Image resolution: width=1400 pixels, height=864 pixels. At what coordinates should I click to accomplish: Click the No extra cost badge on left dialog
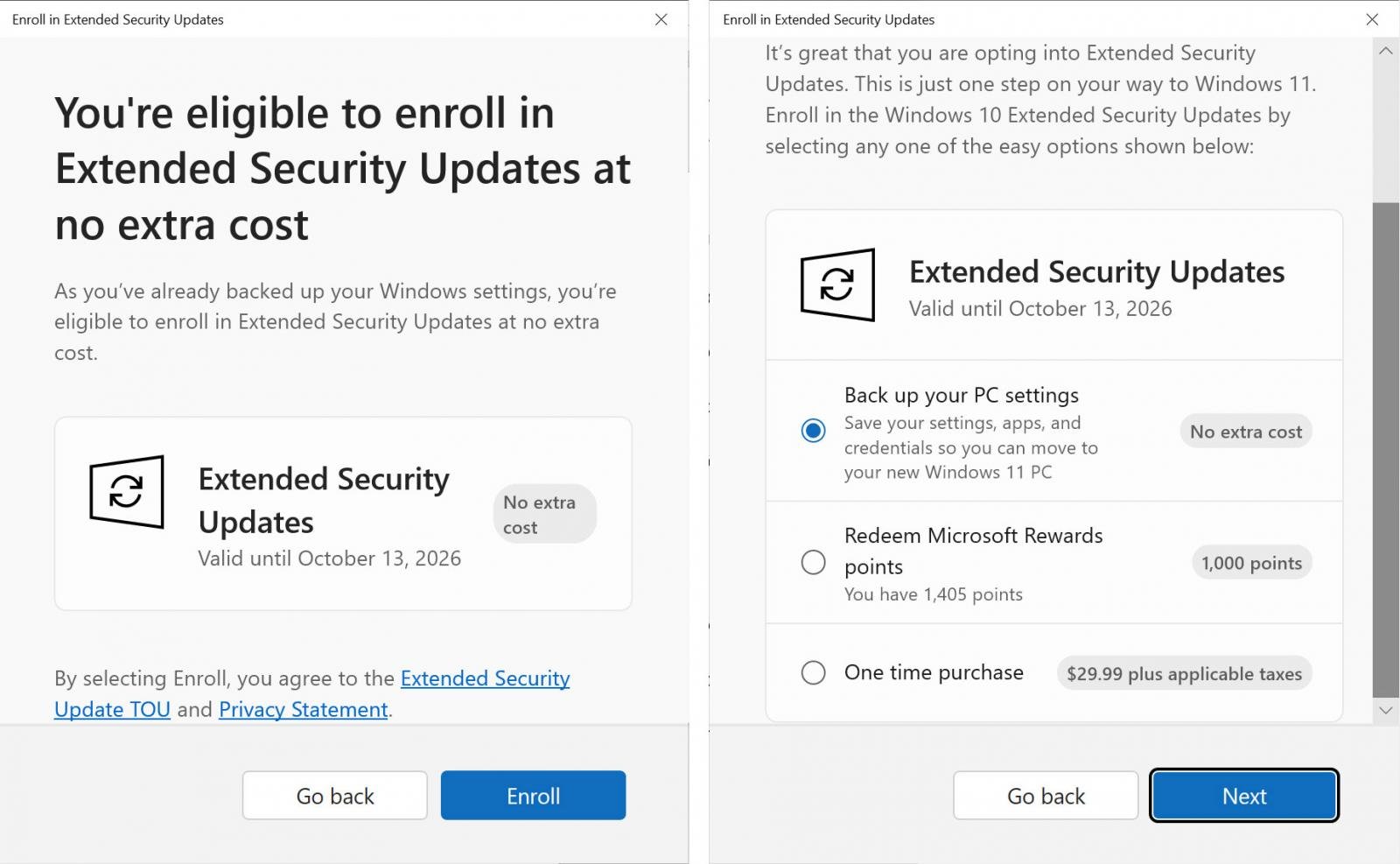(x=543, y=513)
